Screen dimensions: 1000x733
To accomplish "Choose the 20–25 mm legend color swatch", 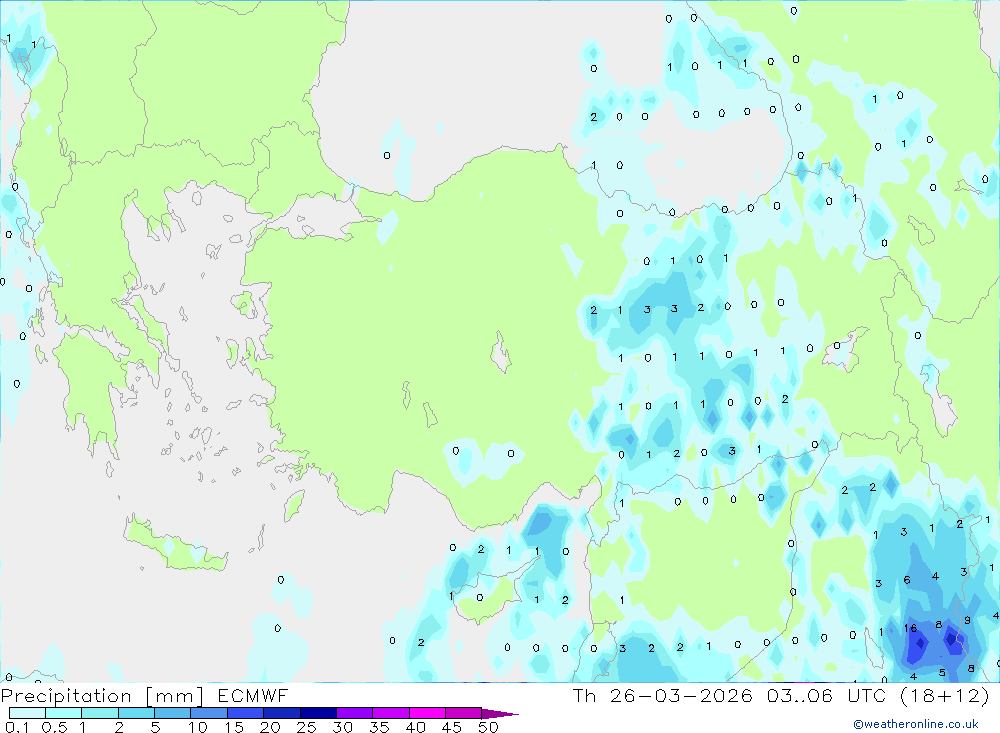I will coord(281,713).
